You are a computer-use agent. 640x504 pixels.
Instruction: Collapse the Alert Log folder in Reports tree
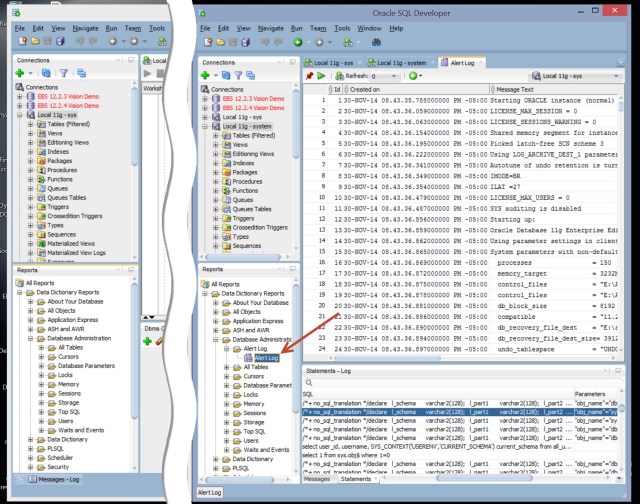(x=227, y=349)
